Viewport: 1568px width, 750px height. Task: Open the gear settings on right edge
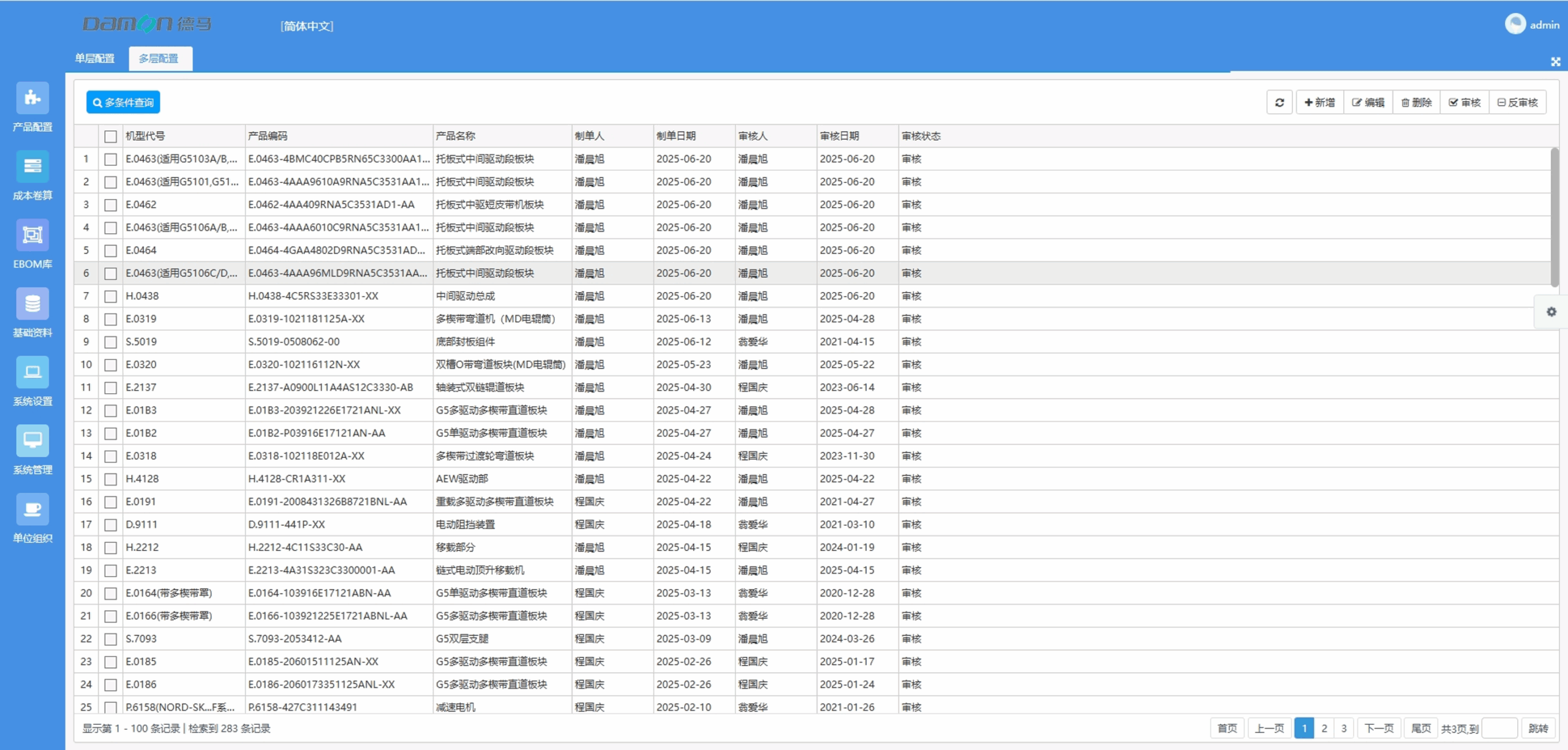pos(1551,312)
